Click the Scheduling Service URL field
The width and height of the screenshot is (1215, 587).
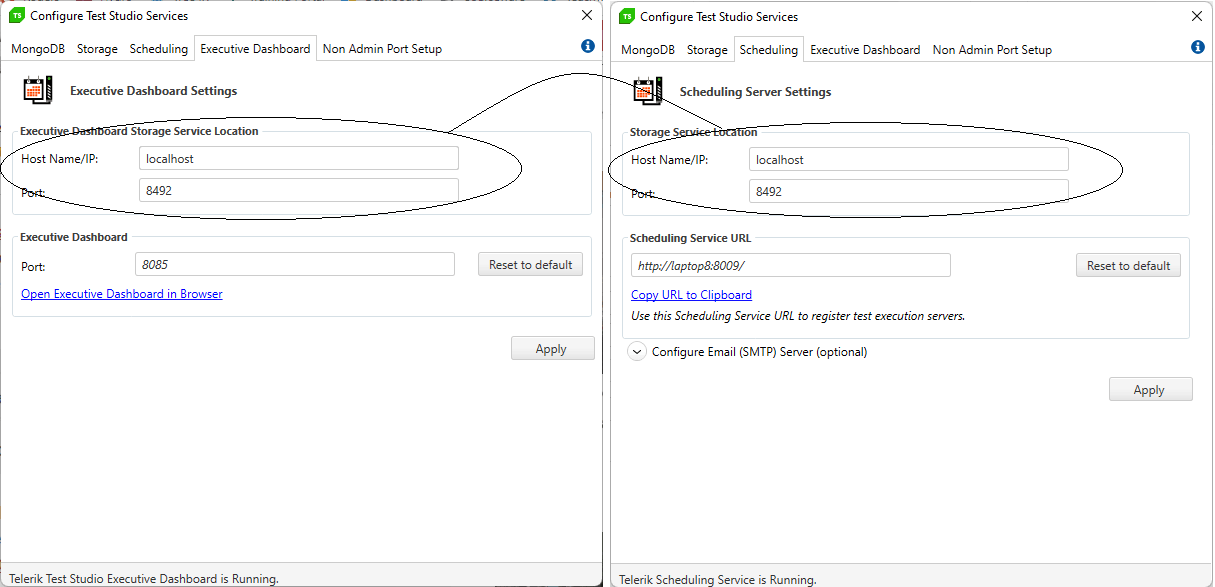(x=791, y=266)
